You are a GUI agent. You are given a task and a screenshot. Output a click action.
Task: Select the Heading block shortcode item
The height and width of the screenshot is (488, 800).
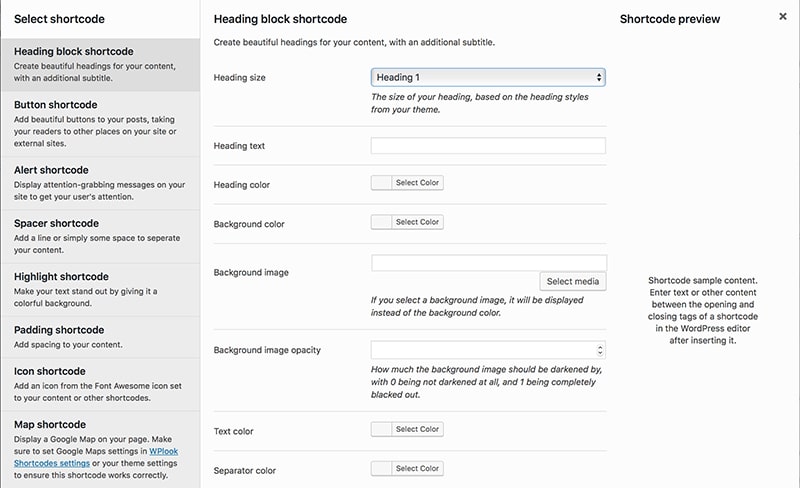click(101, 65)
